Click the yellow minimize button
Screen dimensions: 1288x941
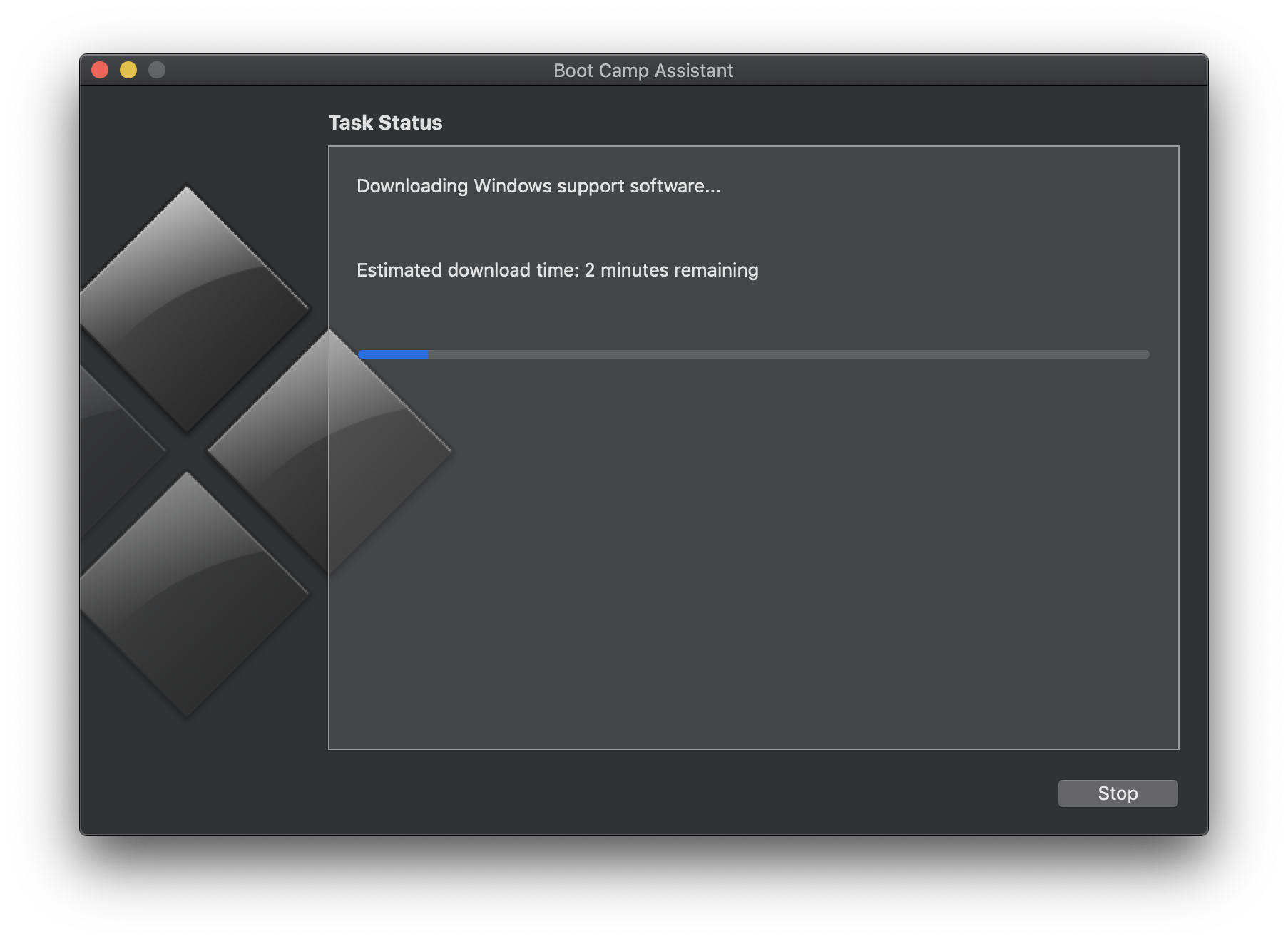[128, 70]
